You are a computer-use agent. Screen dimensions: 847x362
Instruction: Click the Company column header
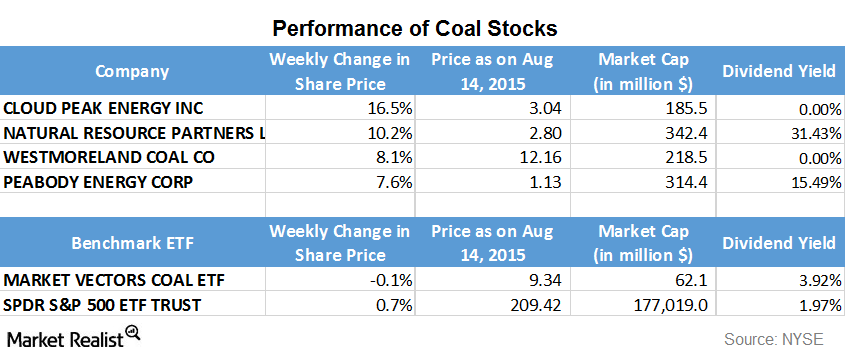click(x=132, y=71)
